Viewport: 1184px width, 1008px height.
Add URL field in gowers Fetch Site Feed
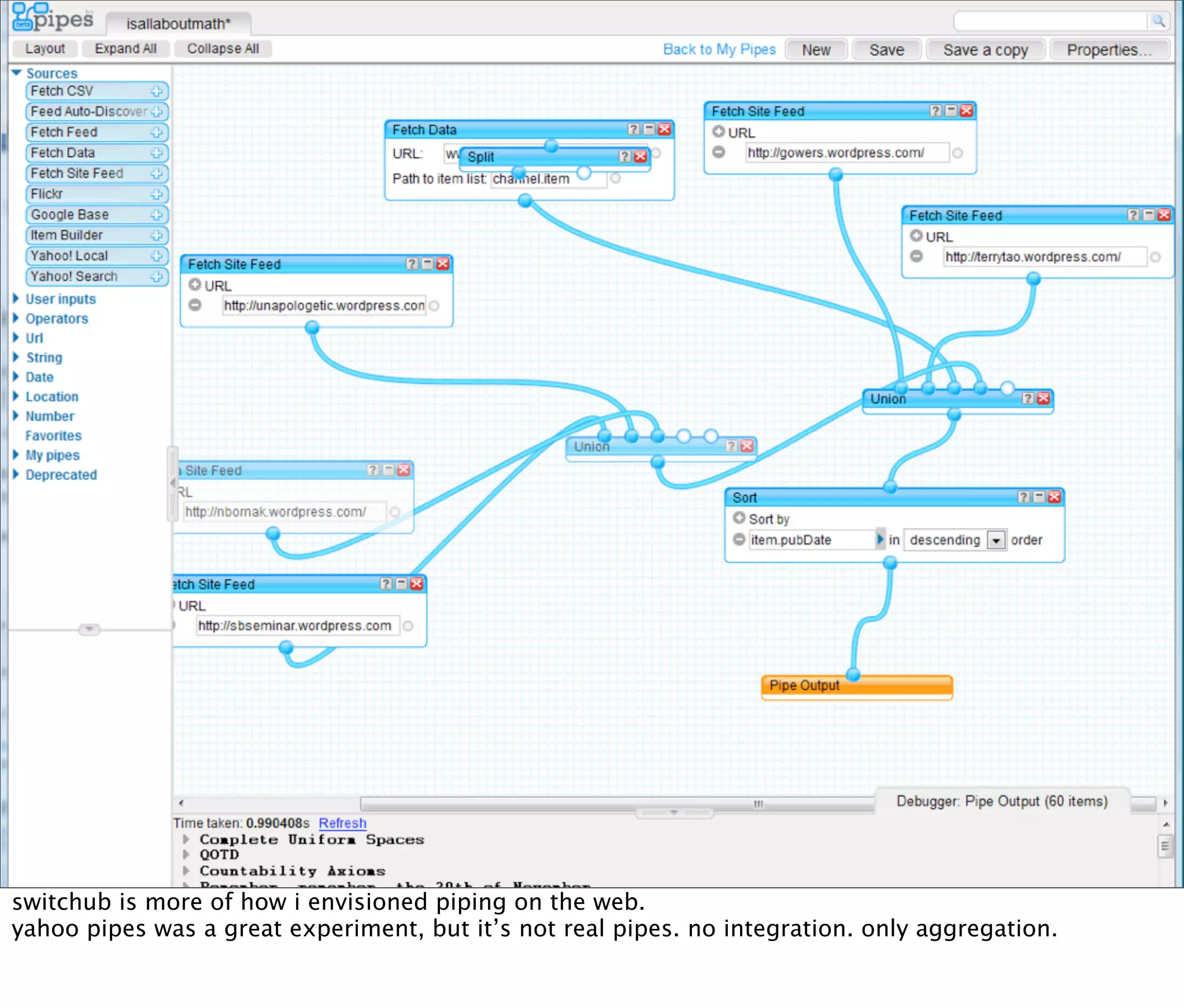[719, 132]
